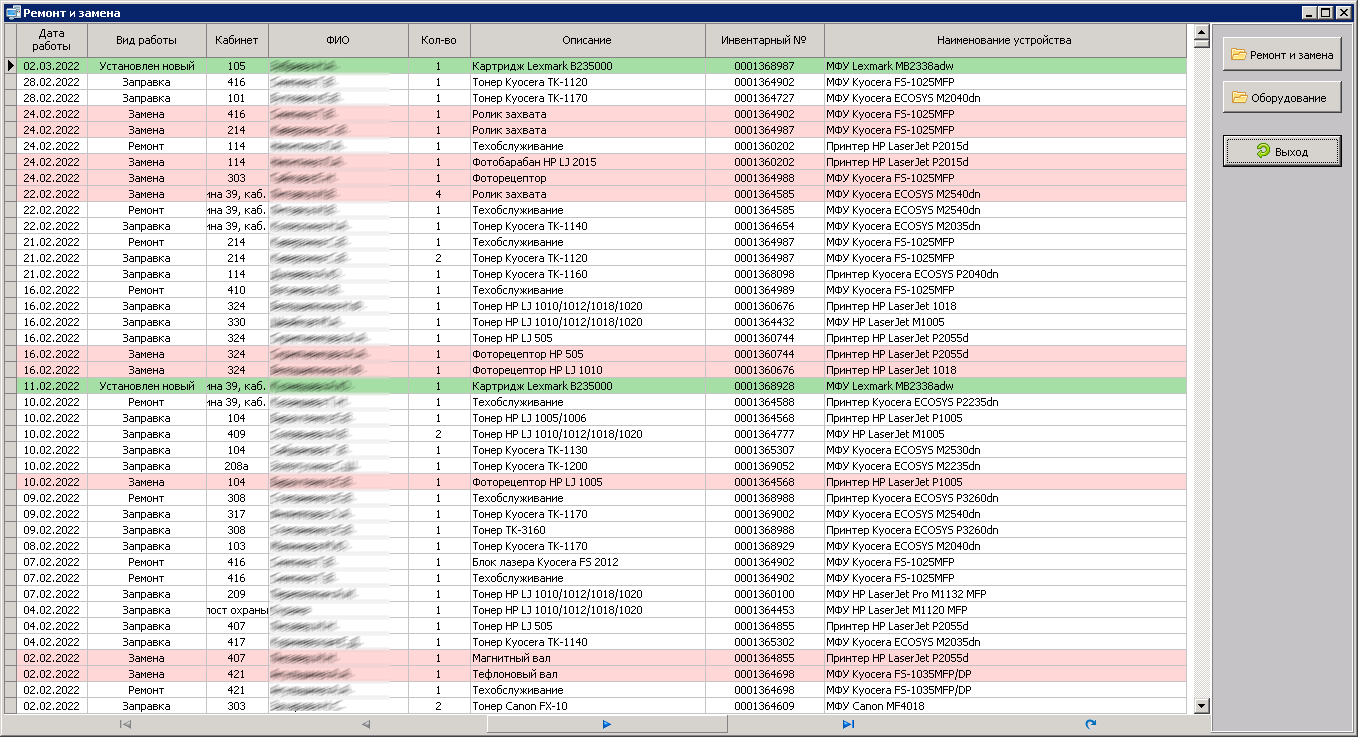Image resolution: width=1358 pixels, height=737 pixels.
Task: Click the Тонер HP LJ 1005/1006 description
Action: (587, 418)
